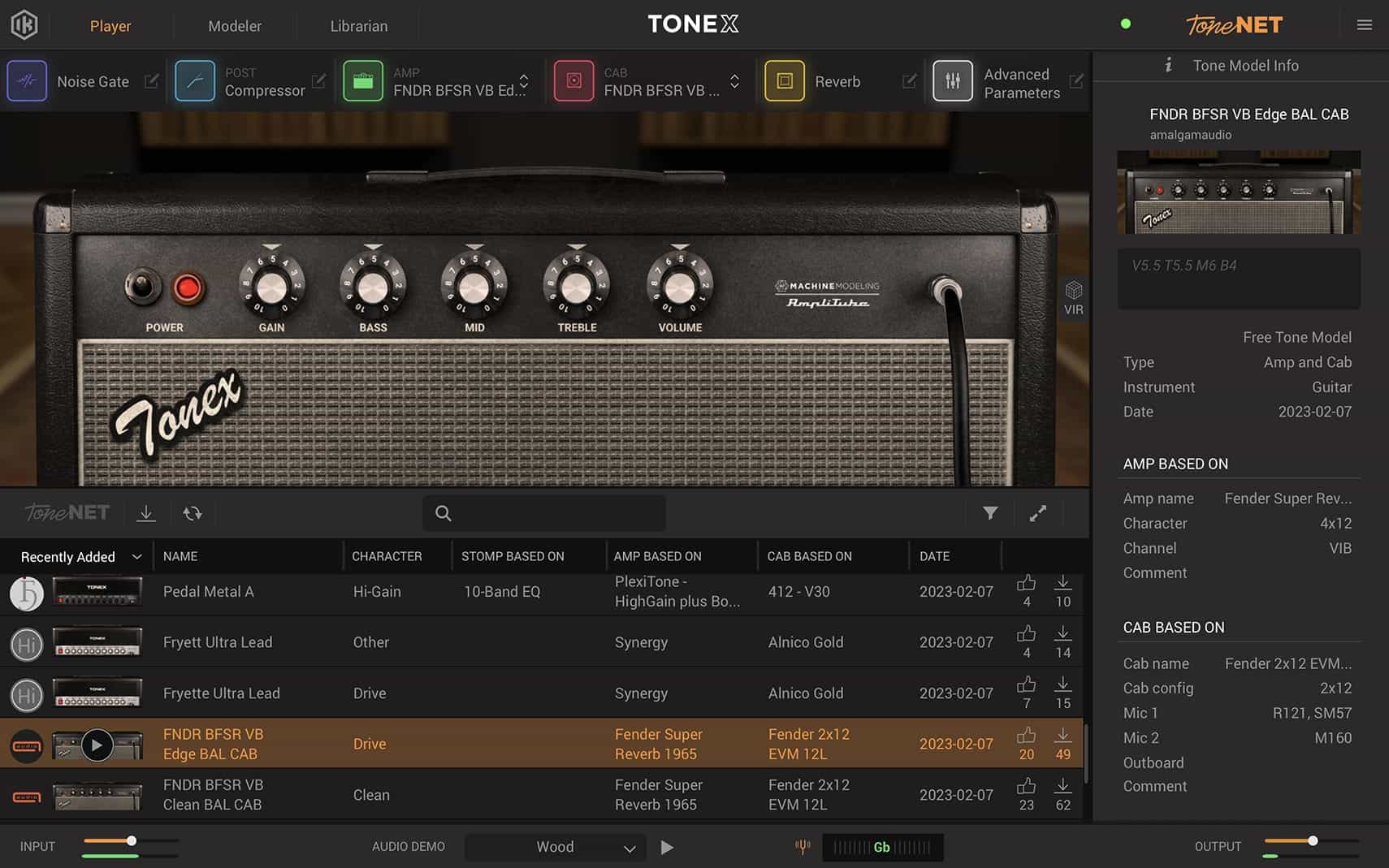This screenshot has width=1389, height=868.
Task: Open the Wood audio demo dropdown
Action: click(556, 847)
